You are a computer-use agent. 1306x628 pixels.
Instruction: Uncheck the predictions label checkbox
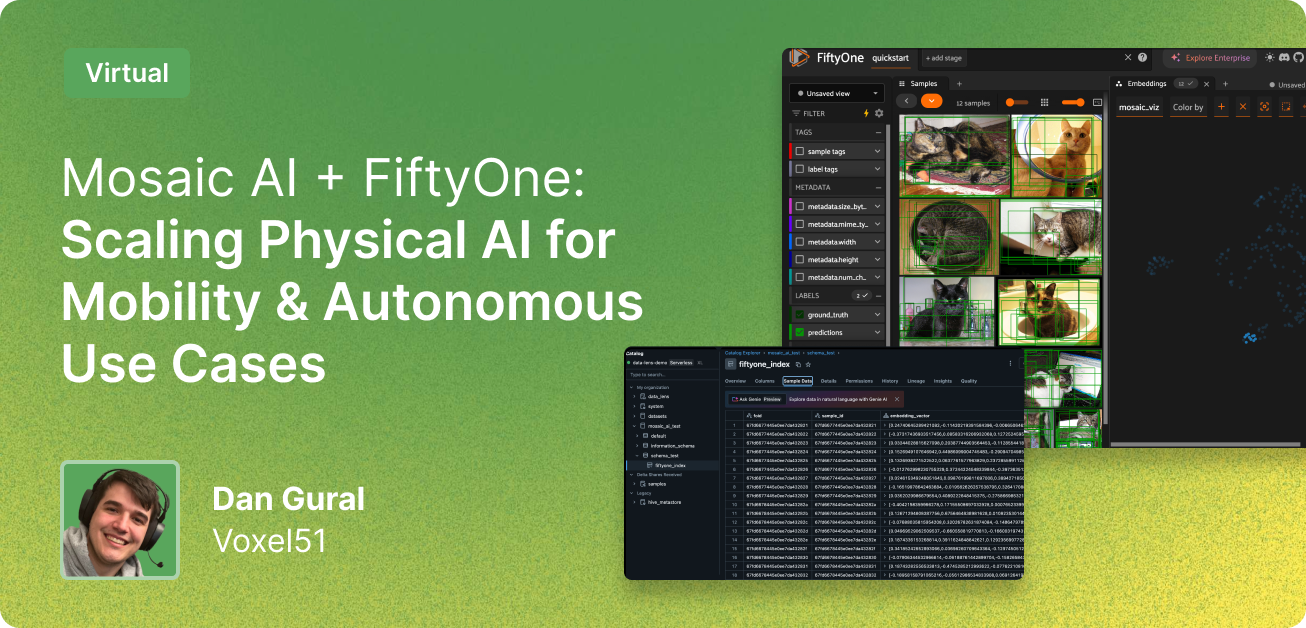coord(800,332)
